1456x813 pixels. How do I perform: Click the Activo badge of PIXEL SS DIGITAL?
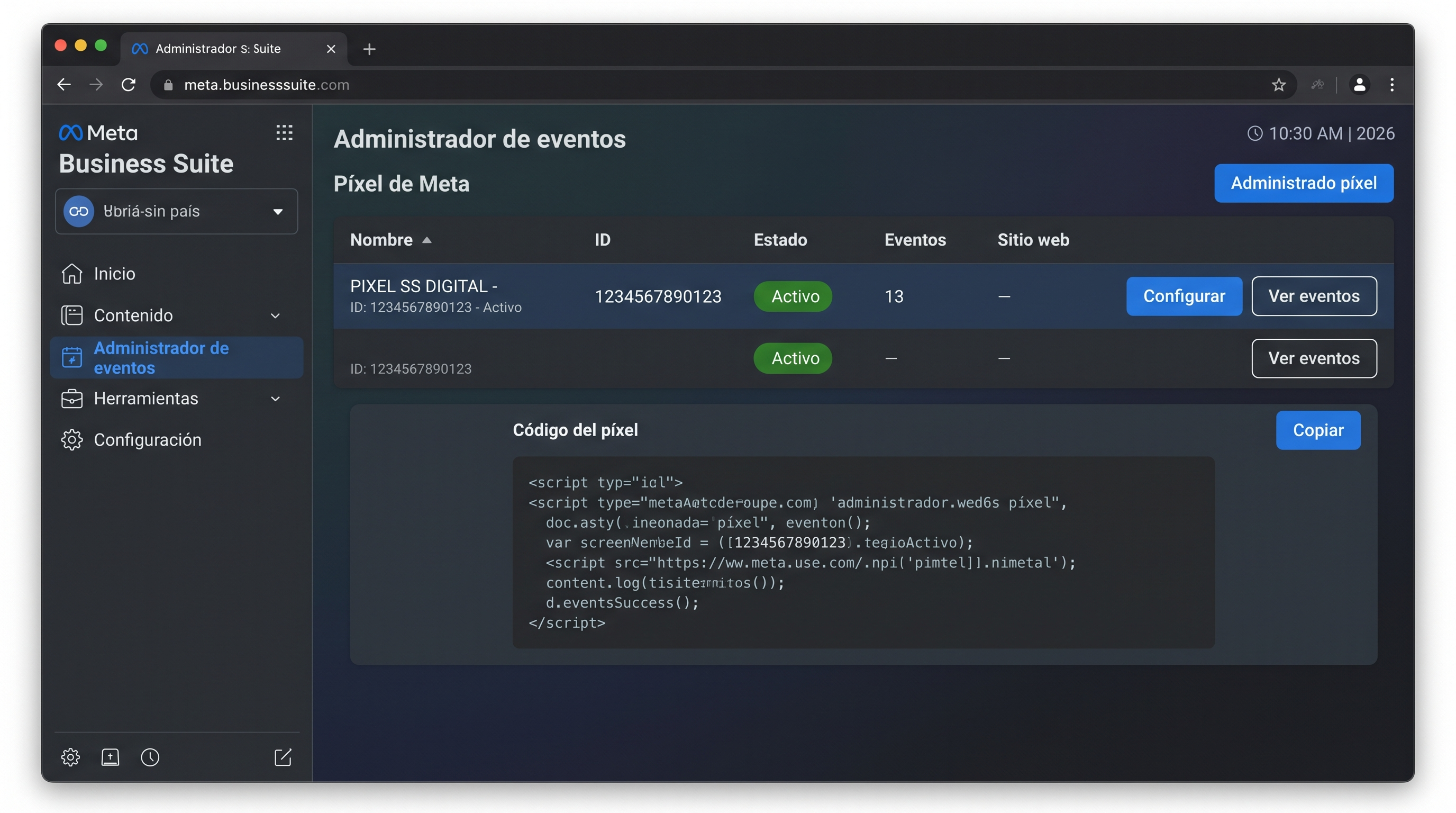click(793, 296)
